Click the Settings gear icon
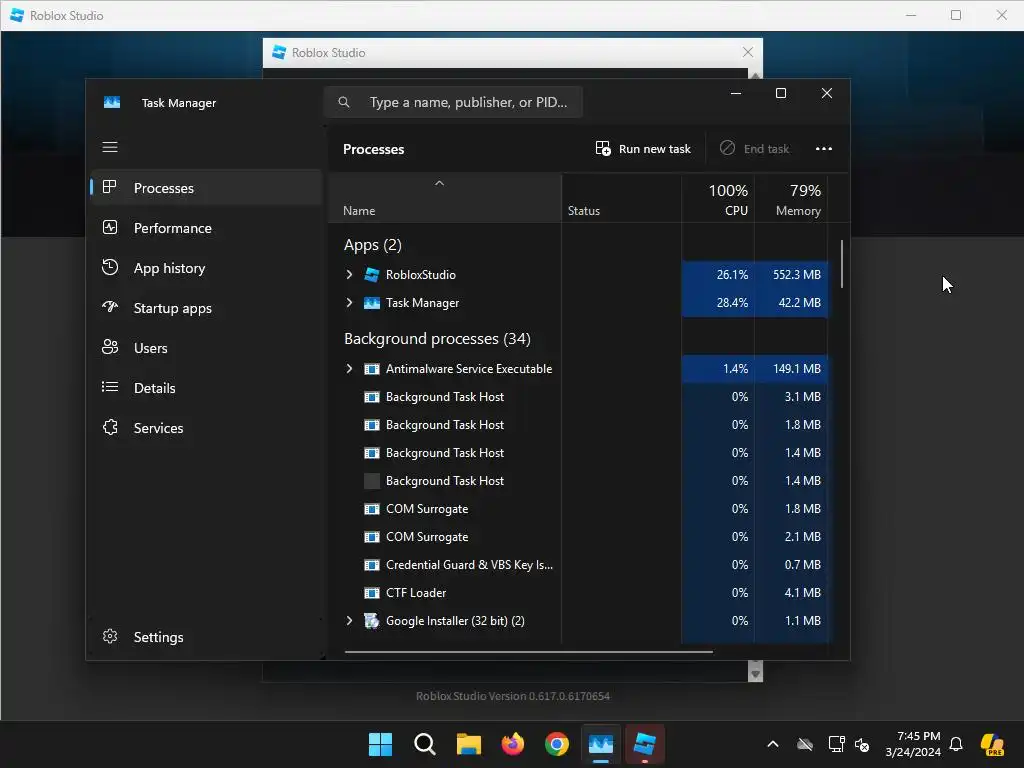 [110, 636]
